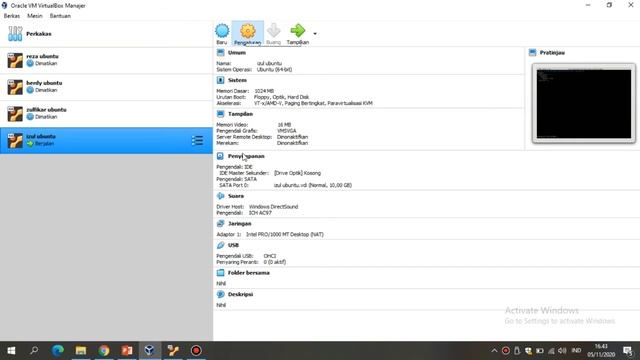Click the Penyimpanan disk icon
This screenshot has height=360, width=640.
(x=220, y=156)
